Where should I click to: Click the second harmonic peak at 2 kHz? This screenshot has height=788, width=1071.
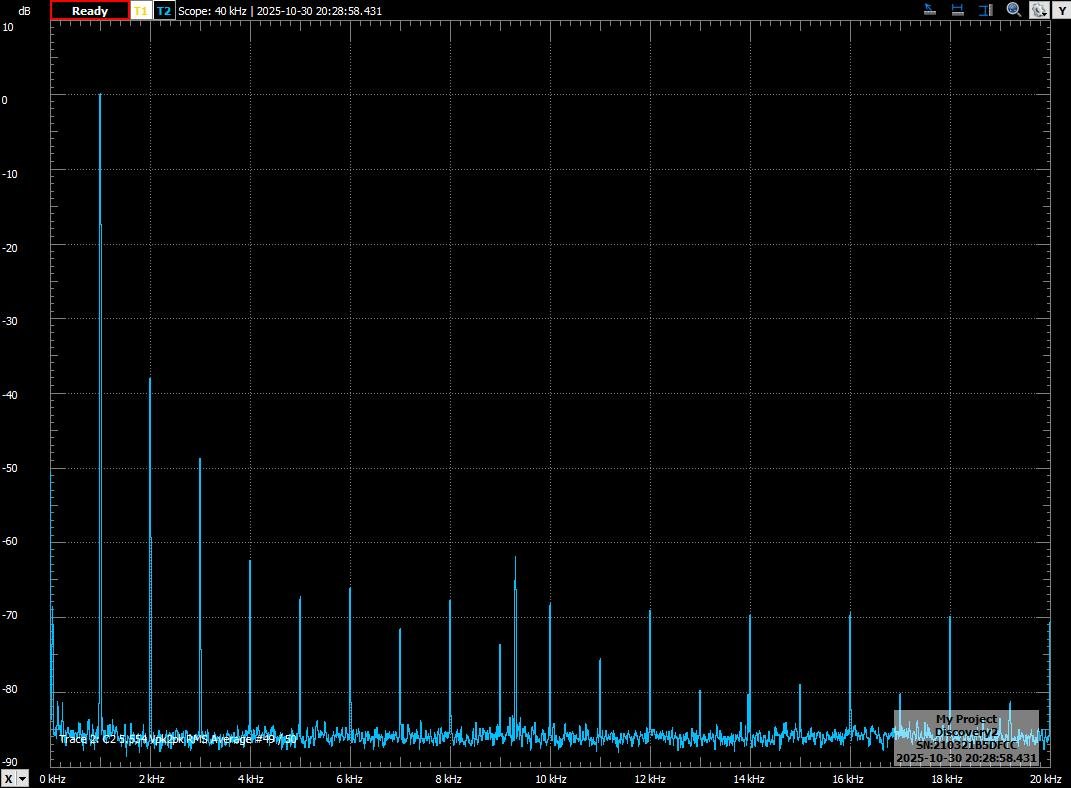point(150,380)
